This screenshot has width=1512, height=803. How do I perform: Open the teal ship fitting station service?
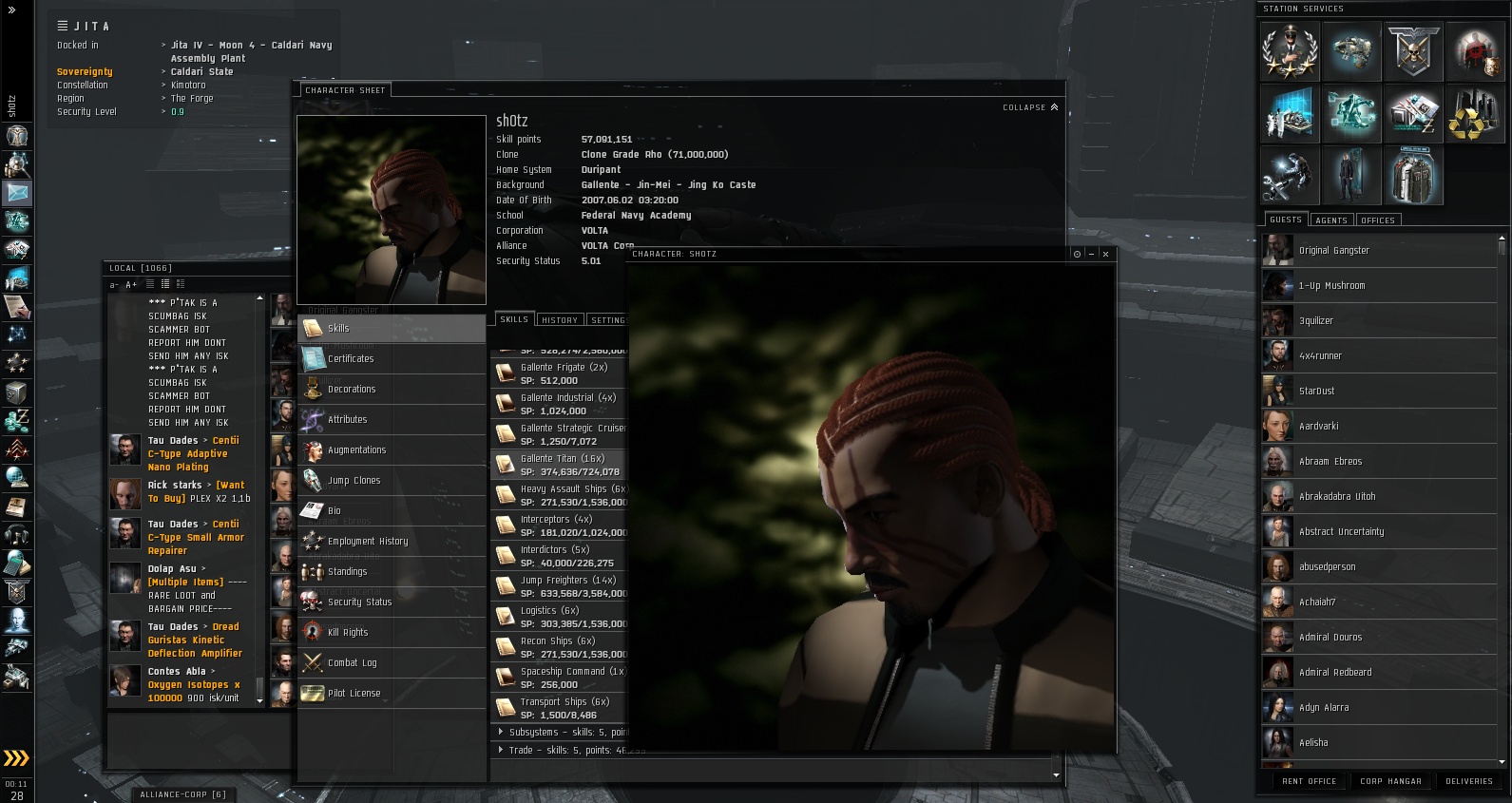[1351, 113]
